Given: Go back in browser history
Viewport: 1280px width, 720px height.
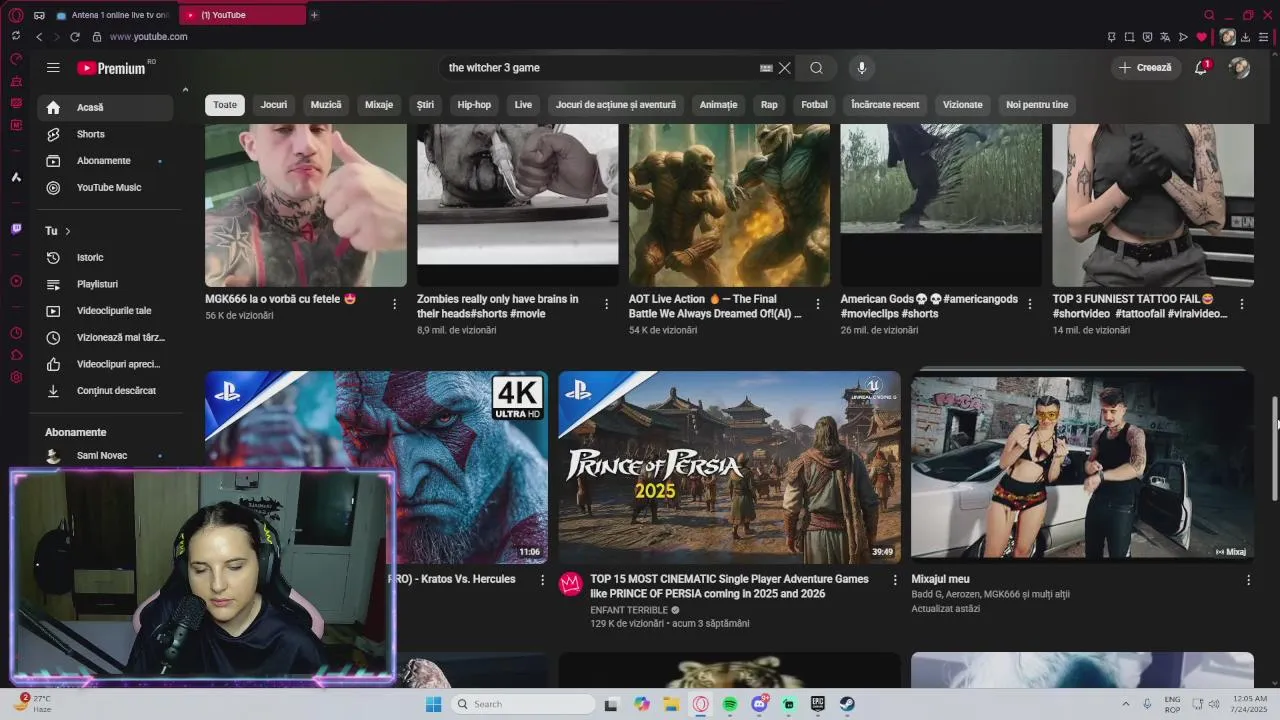Looking at the screenshot, I should click(39, 37).
